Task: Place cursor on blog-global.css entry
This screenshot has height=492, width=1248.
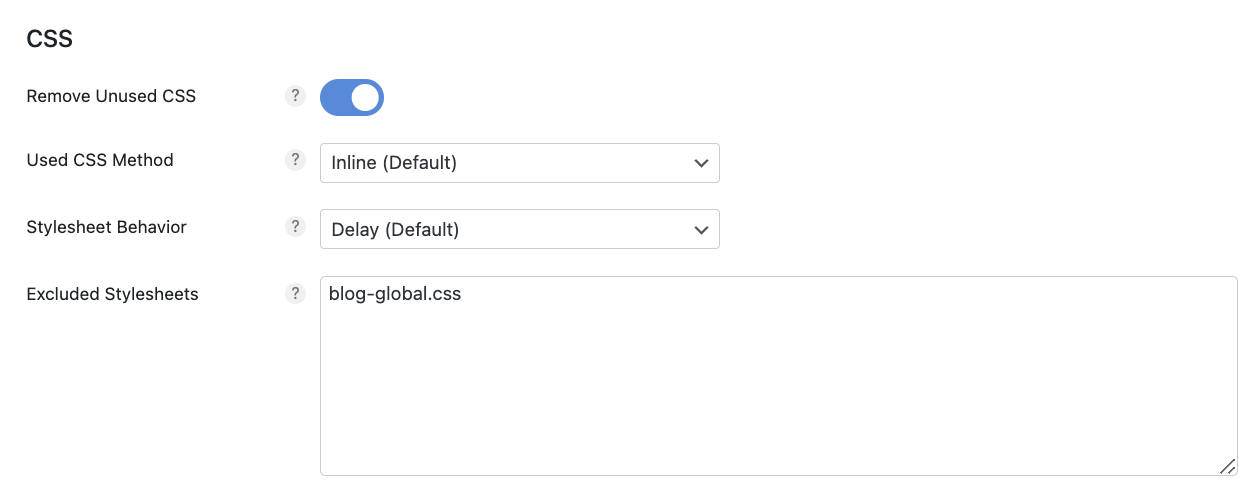Action: (395, 295)
